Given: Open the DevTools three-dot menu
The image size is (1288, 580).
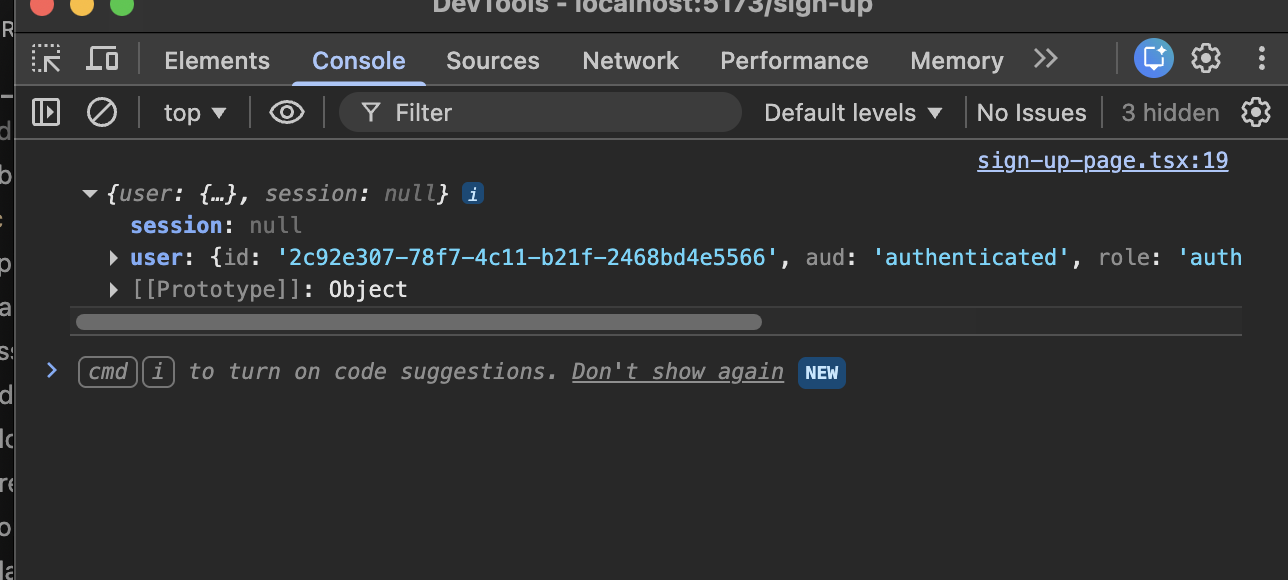Looking at the screenshot, I should pyautogui.click(x=1261, y=58).
